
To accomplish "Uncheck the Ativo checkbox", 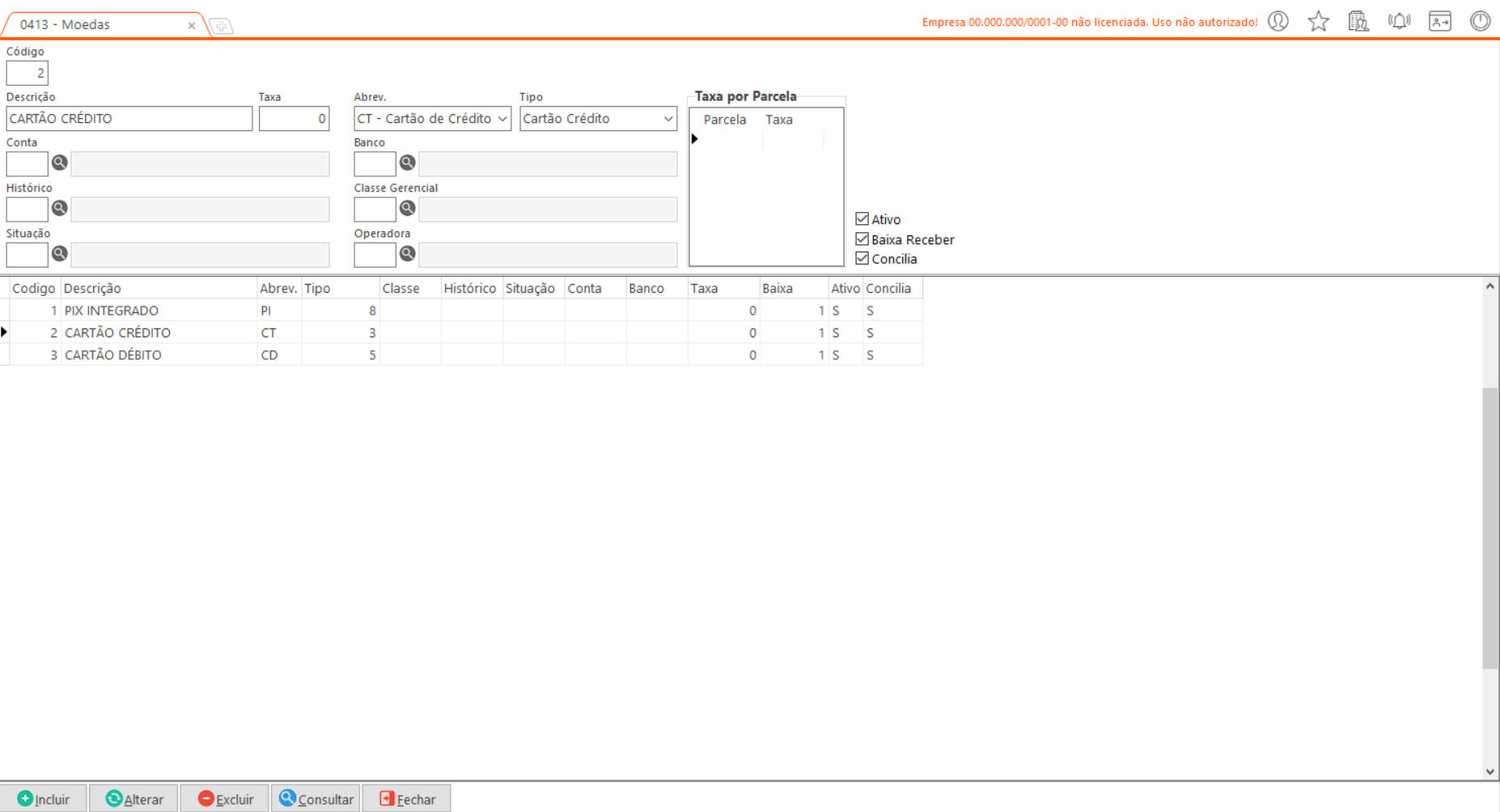I will (x=862, y=219).
